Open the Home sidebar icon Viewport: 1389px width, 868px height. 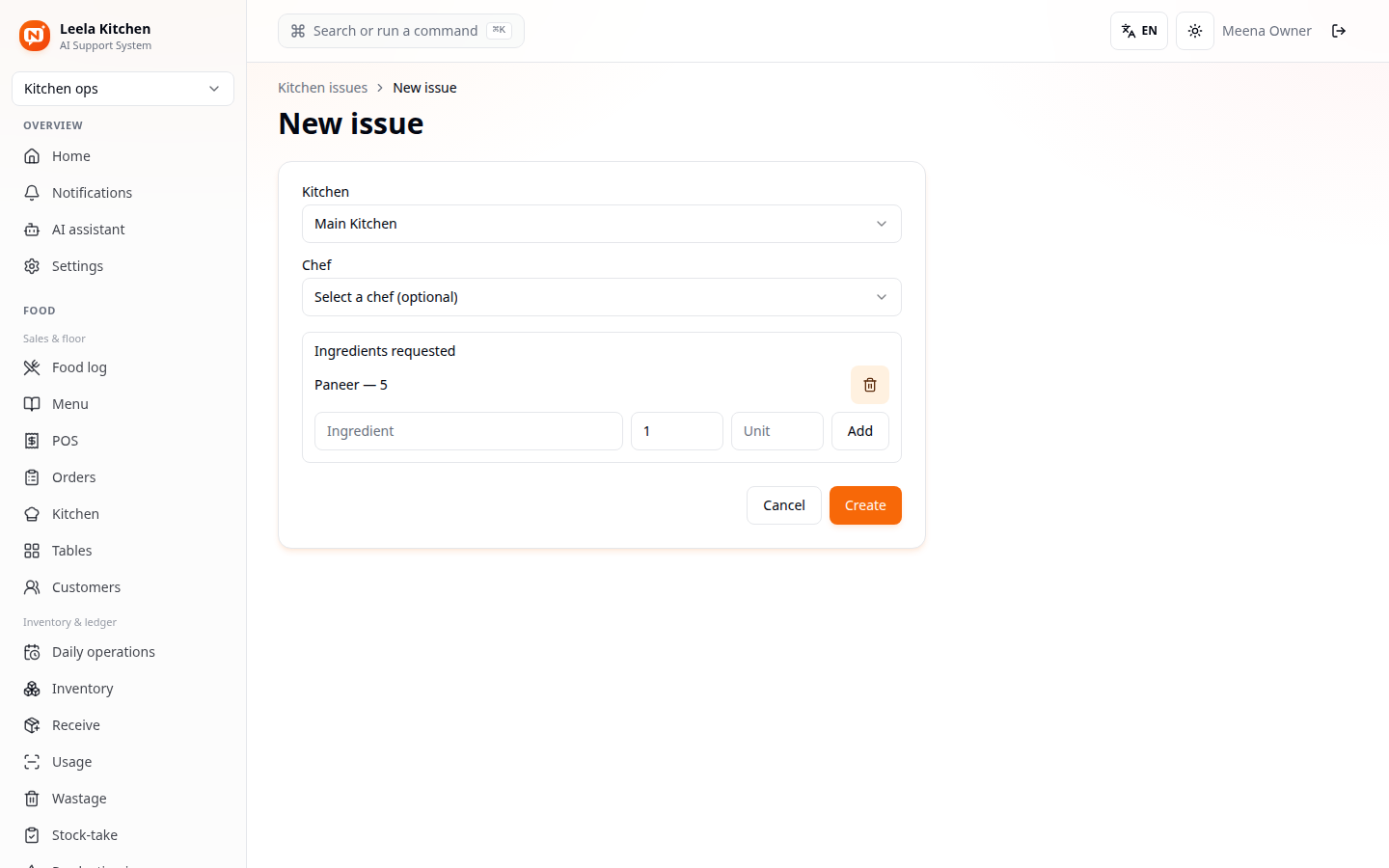pos(32,156)
